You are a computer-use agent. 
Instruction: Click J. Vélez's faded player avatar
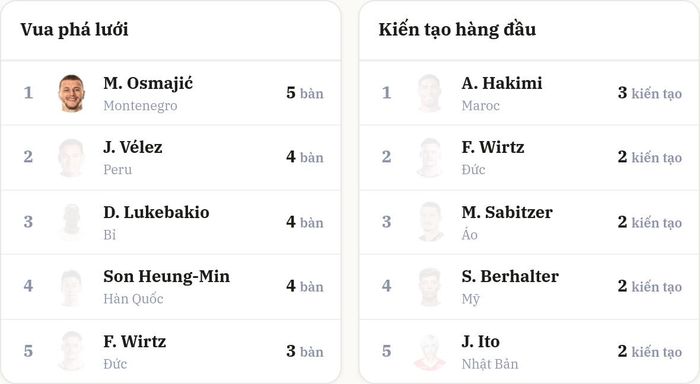pyautogui.click(x=71, y=158)
